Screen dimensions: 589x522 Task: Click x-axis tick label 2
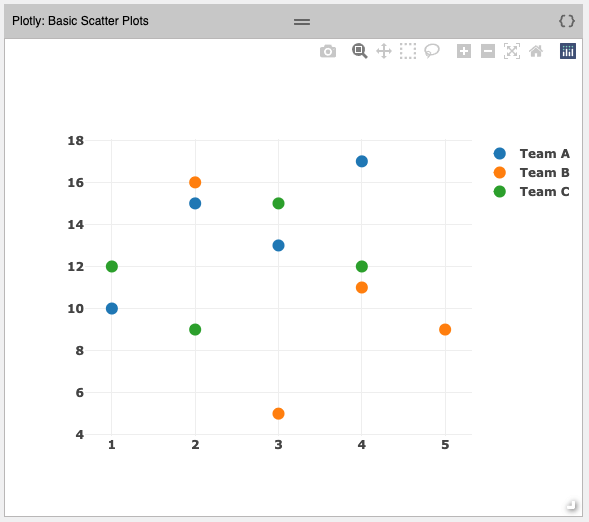pyautogui.click(x=195, y=445)
